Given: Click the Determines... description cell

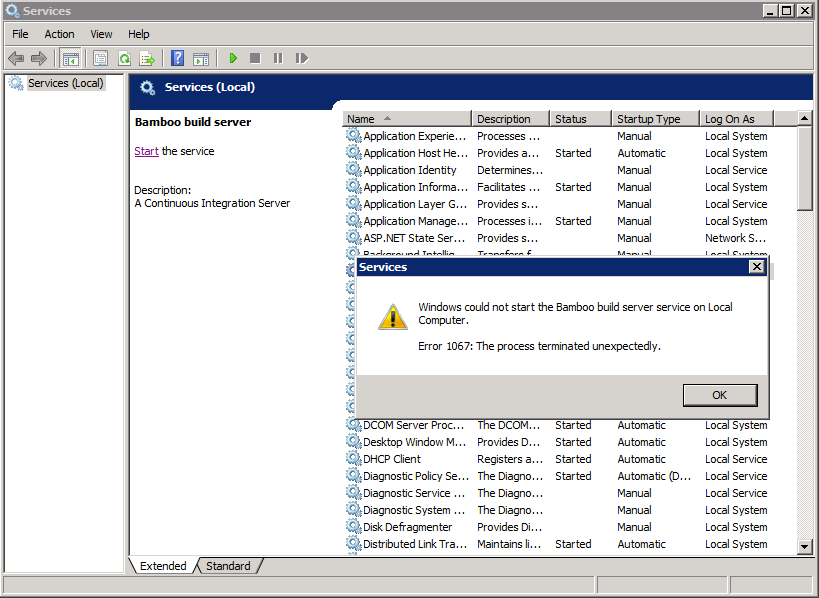Looking at the screenshot, I should point(510,170).
